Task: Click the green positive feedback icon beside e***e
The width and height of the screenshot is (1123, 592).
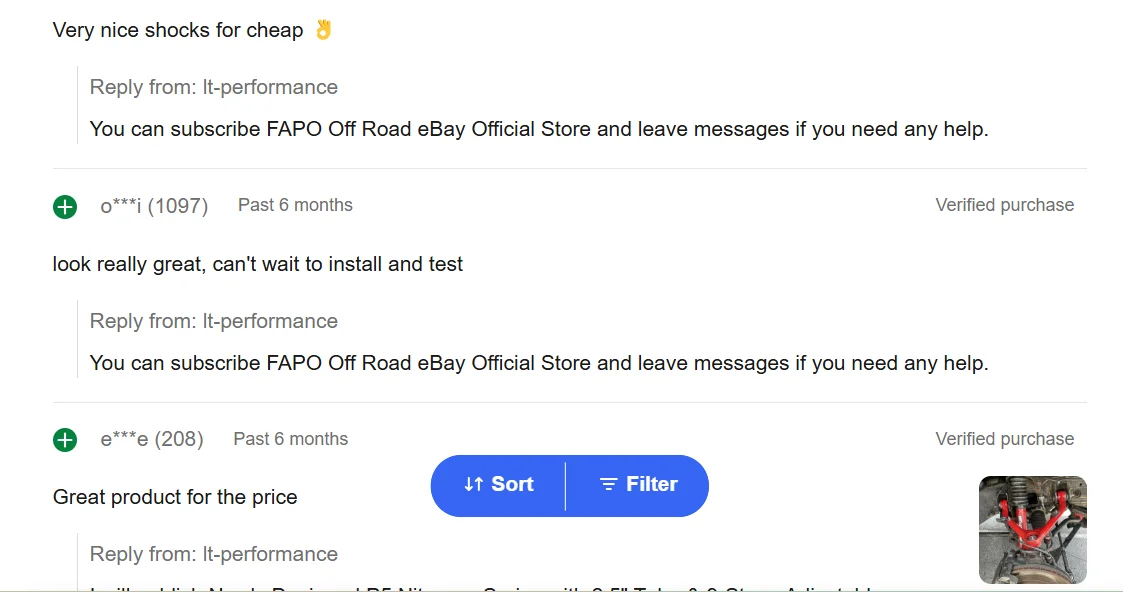Action: pos(65,440)
